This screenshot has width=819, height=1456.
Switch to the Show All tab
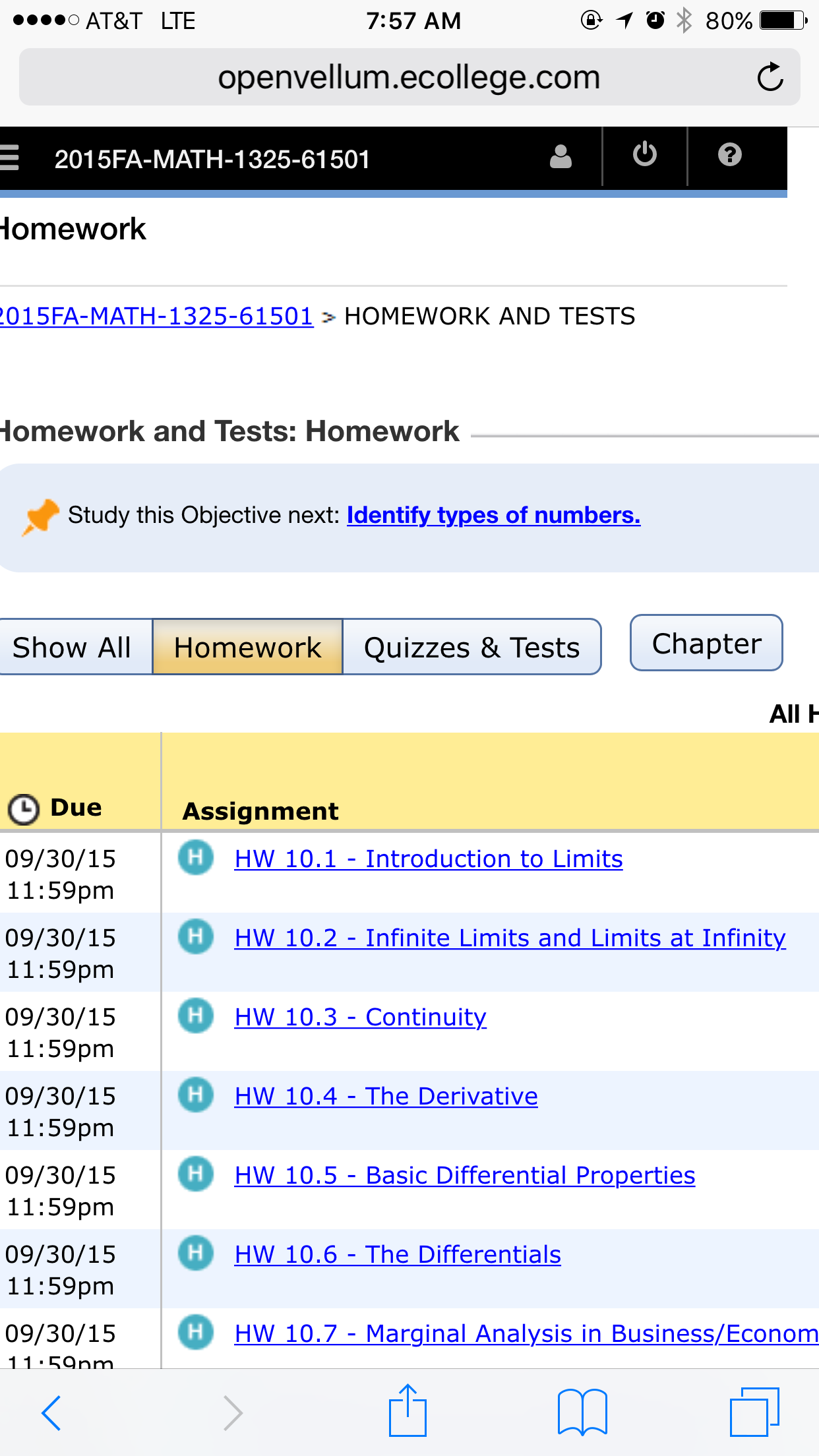tap(73, 647)
